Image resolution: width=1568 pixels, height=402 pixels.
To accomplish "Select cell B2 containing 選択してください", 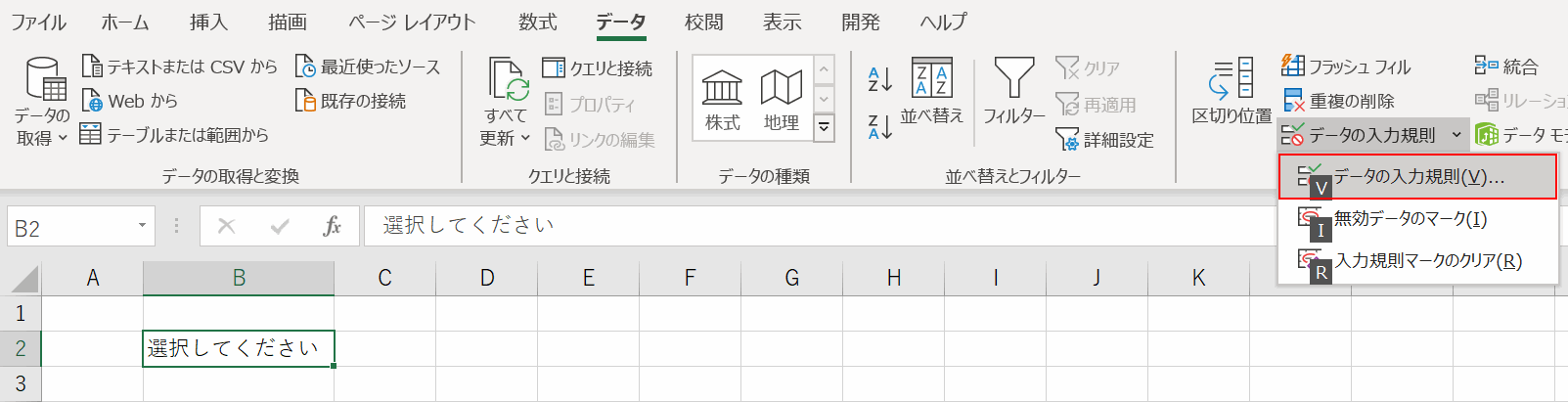I will click(238, 348).
